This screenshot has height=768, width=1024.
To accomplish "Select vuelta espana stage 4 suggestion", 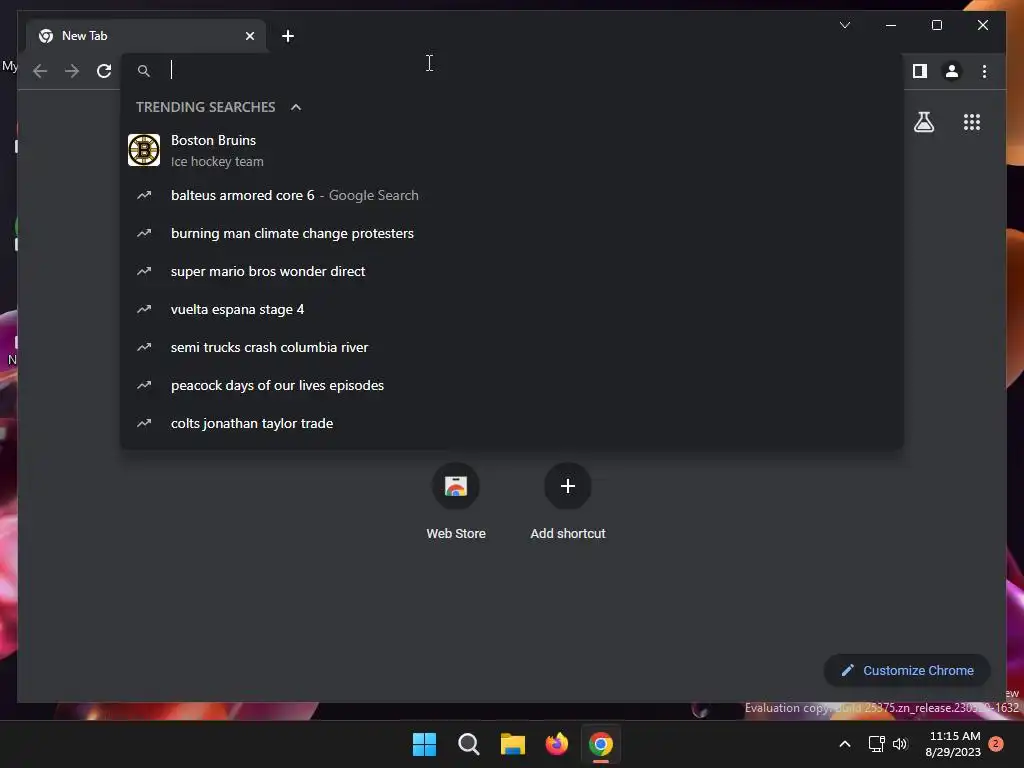I will point(511,309).
